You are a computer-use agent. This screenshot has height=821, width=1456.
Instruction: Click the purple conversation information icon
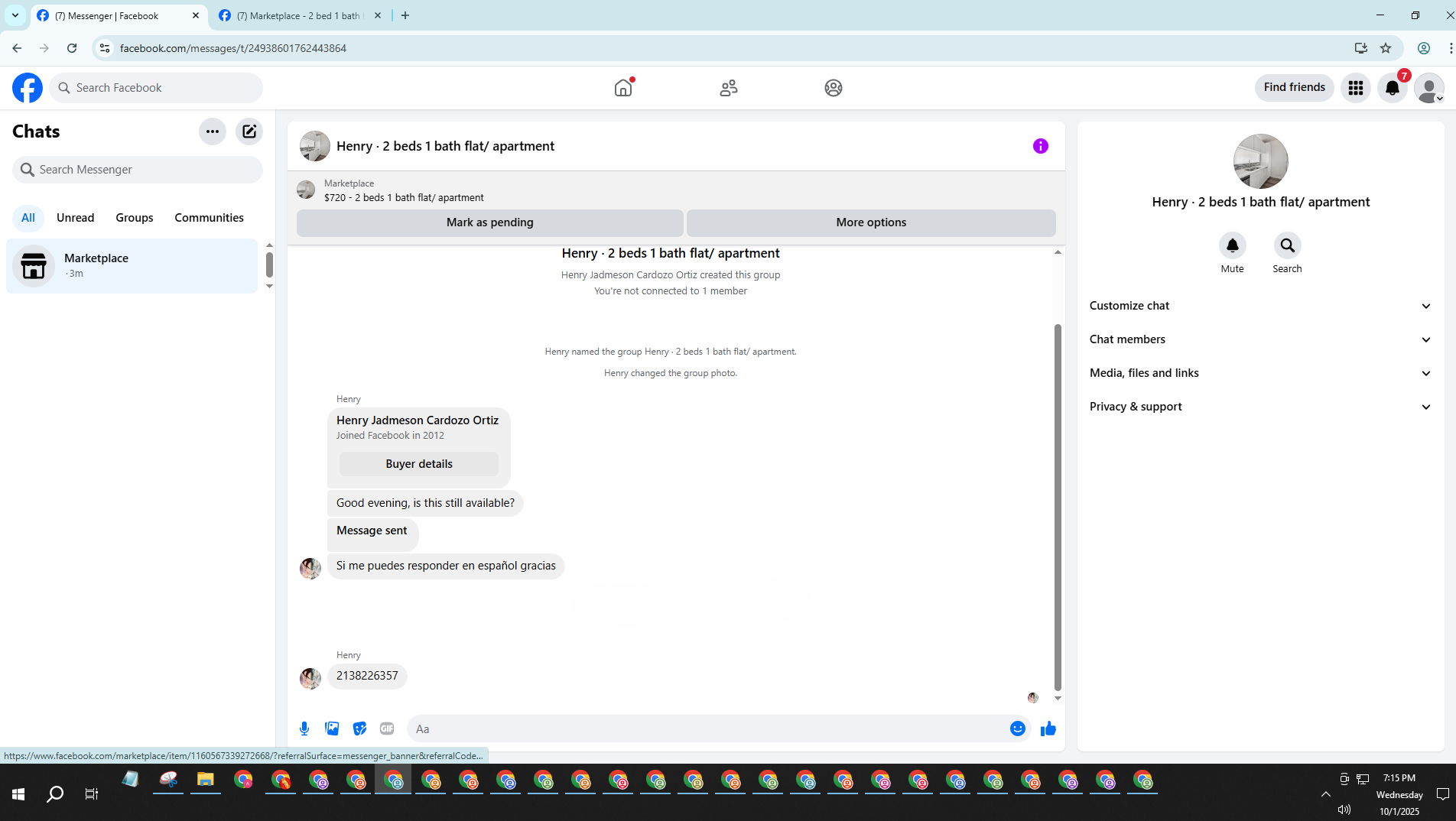[x=1041, y=146]
